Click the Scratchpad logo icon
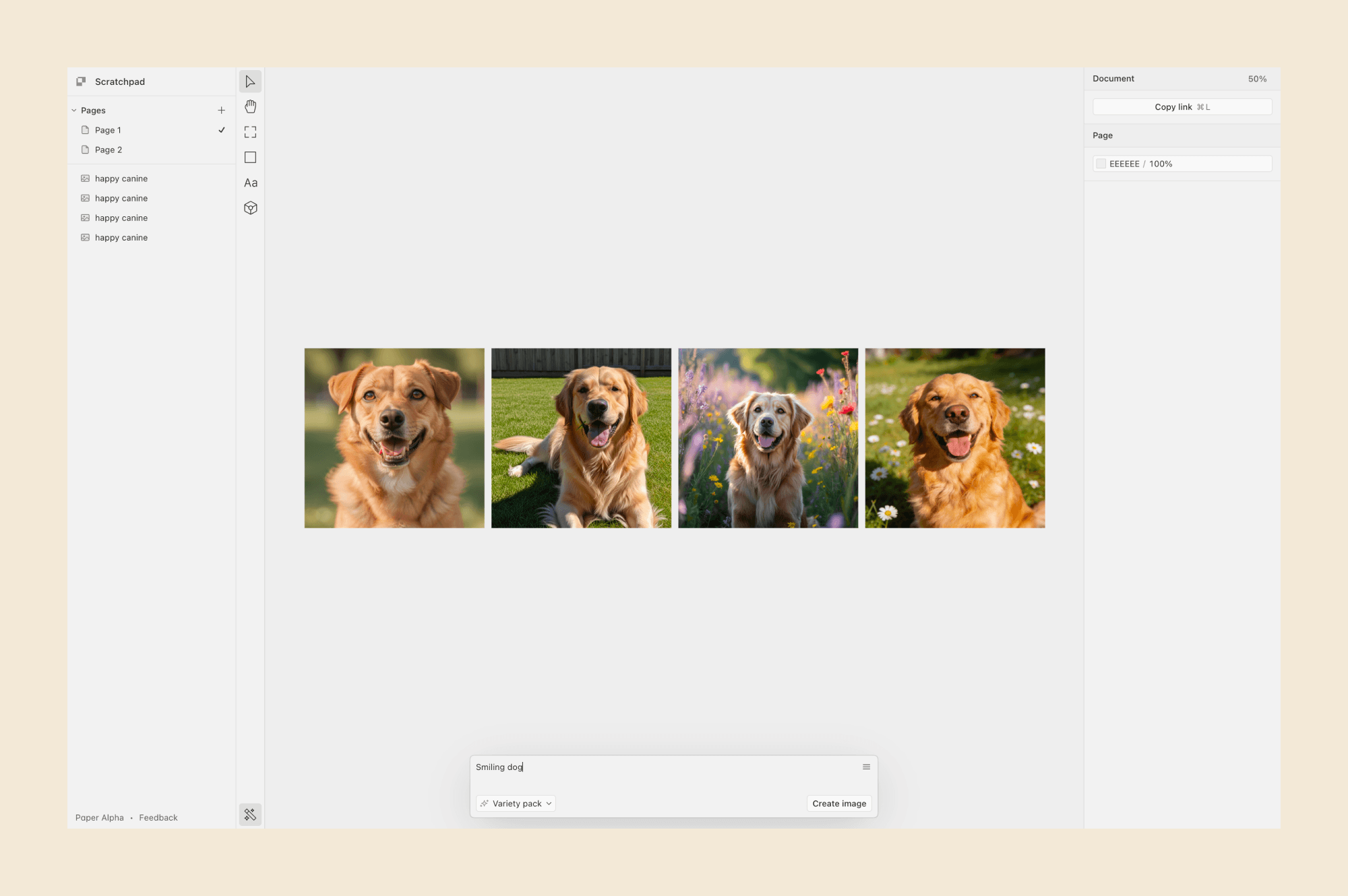1348x896 pixels. [81, 82]
